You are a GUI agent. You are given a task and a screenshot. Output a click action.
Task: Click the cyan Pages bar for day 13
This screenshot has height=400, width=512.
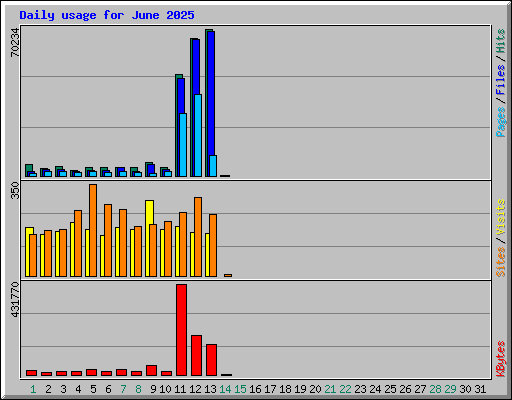213,166
